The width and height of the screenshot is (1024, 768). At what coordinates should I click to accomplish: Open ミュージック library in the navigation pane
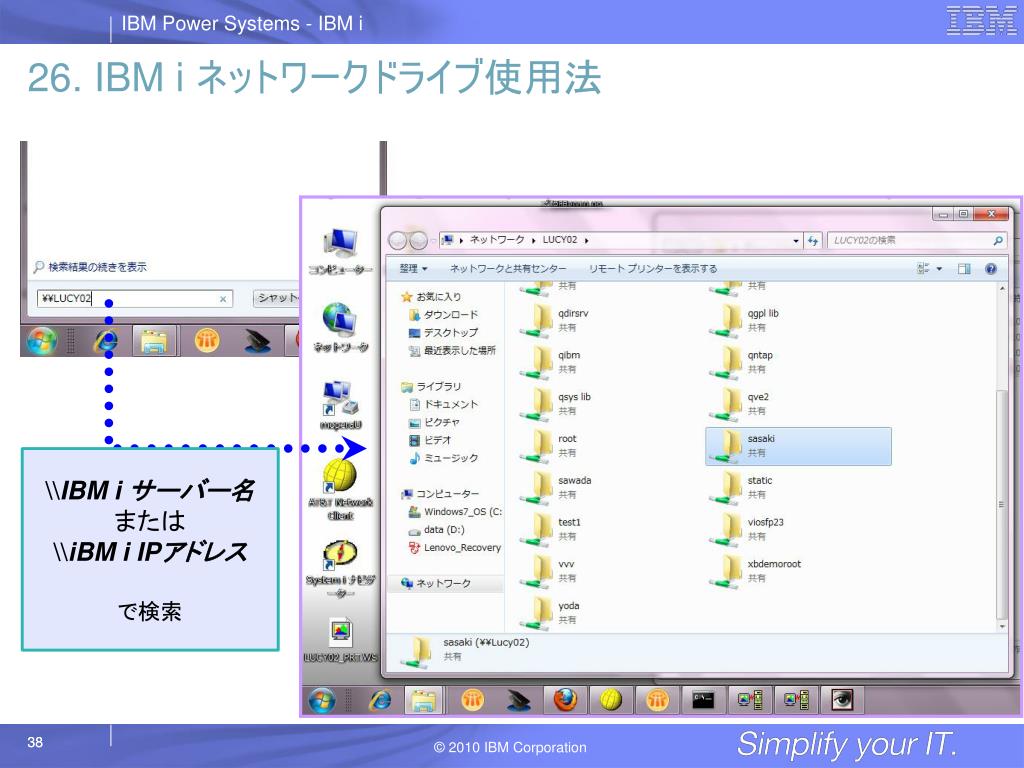point(443,458)
